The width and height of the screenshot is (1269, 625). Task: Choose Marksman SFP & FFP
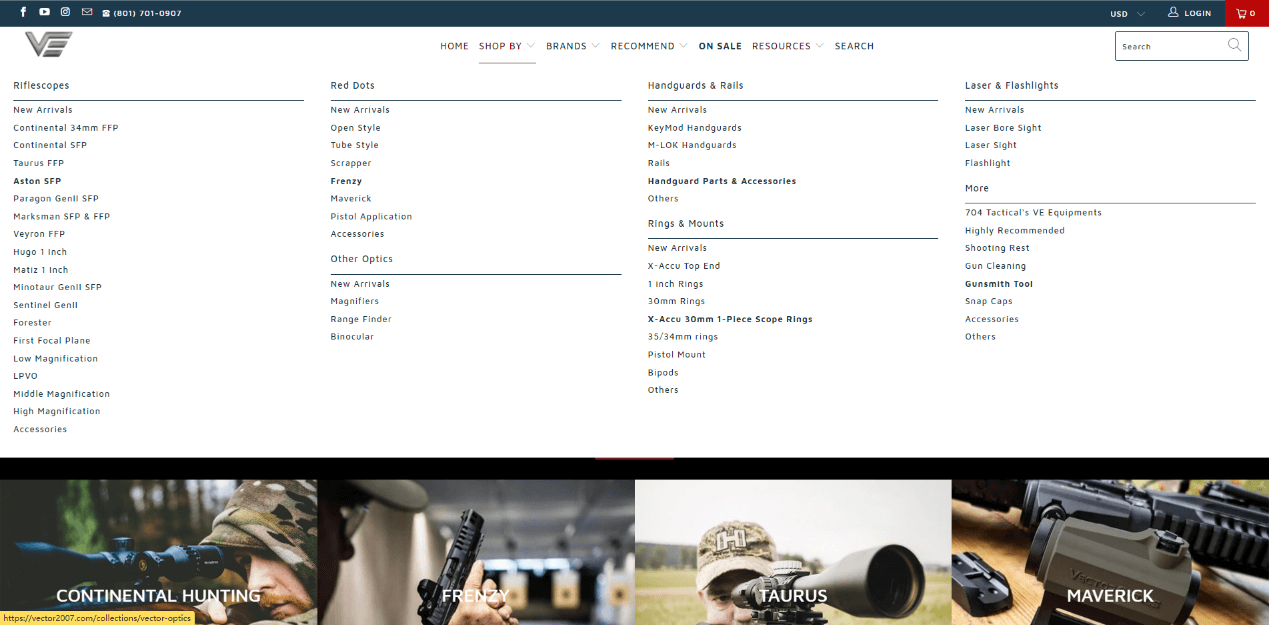pyautogui.click(x=62, y=216)
